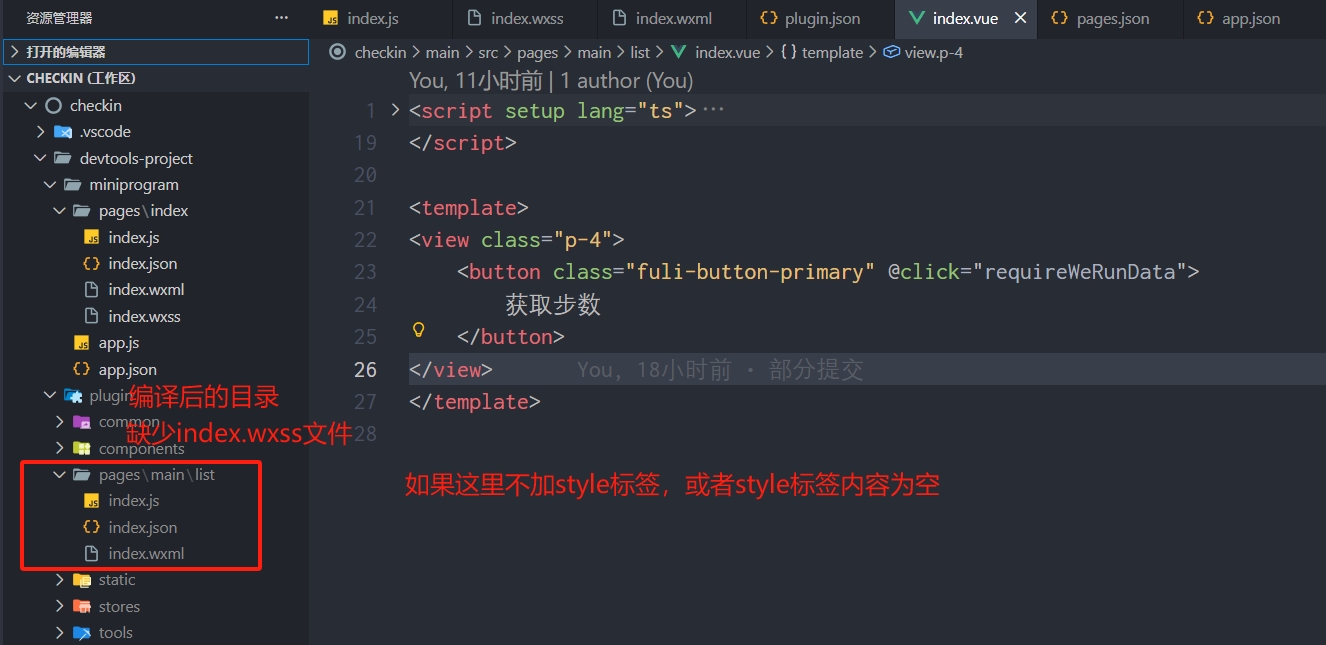
Task: Click the 'view.p-4' breadcrumb item
Action: click(x=933, y=52)
